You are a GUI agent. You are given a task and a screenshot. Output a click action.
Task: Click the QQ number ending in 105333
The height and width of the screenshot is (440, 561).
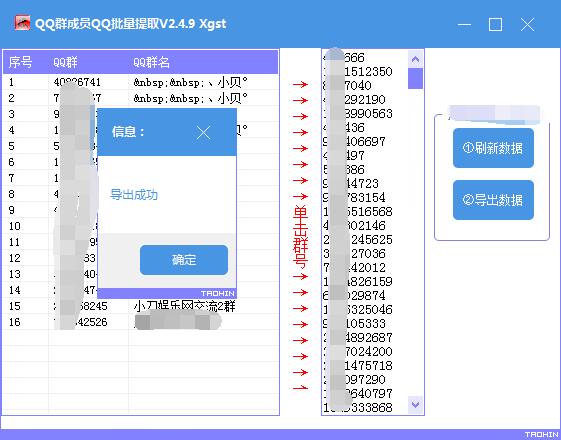354,323
